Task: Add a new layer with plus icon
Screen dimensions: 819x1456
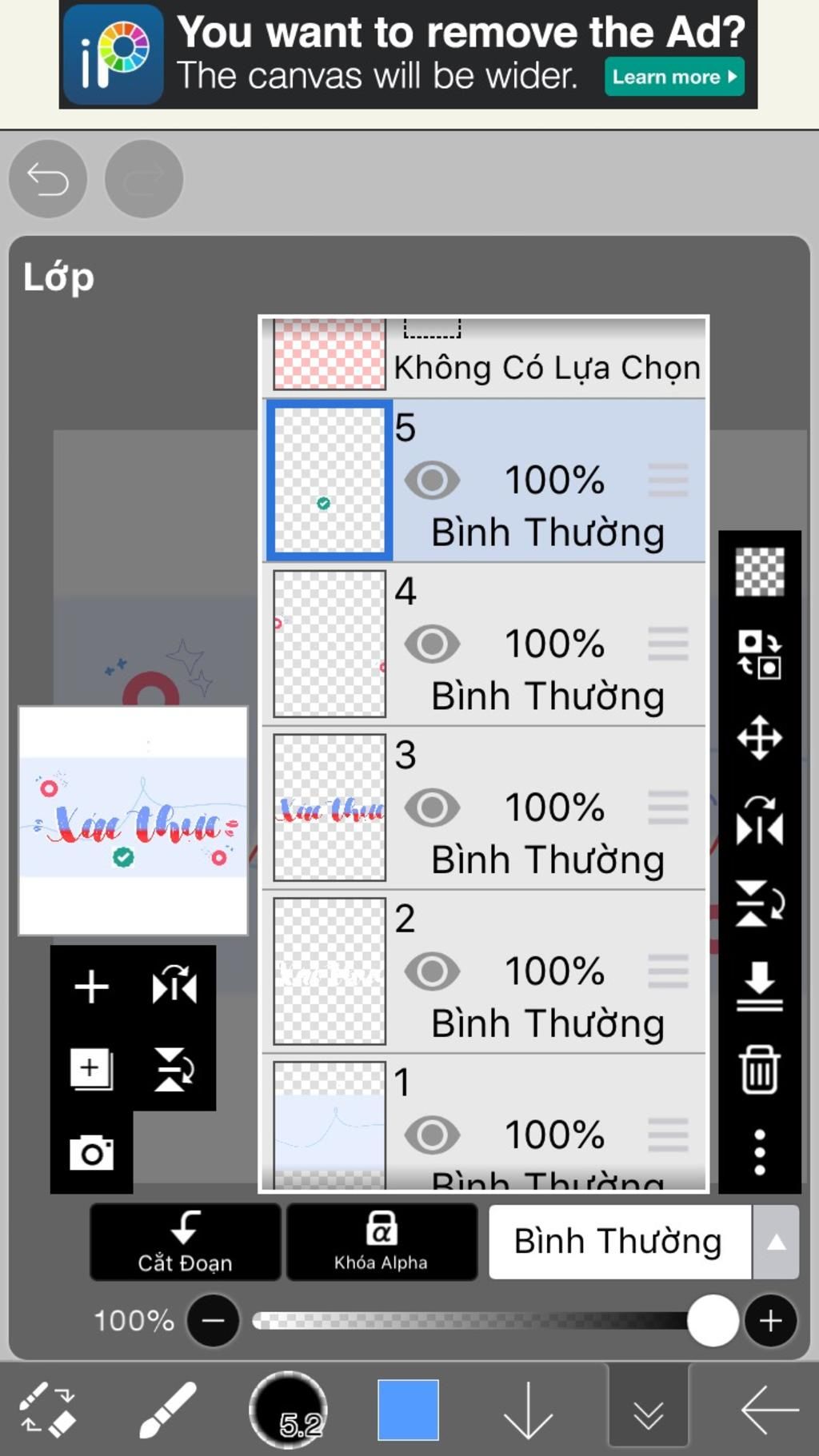Action: pyautogui.click(x=91, y=986)
